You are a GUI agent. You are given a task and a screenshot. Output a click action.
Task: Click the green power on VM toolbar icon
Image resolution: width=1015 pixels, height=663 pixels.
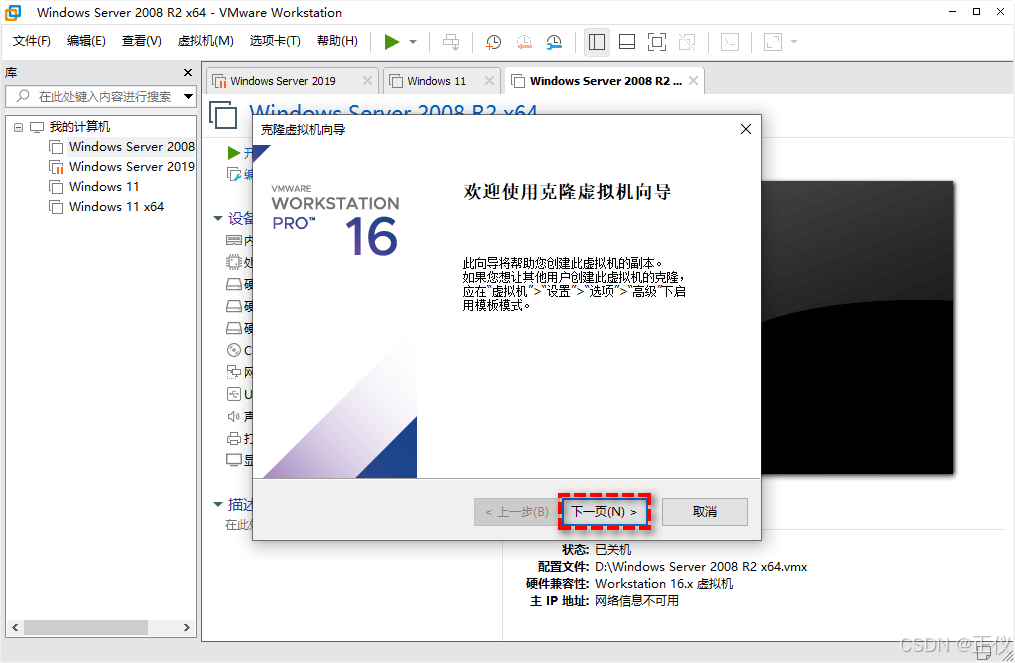click(391, 42)
